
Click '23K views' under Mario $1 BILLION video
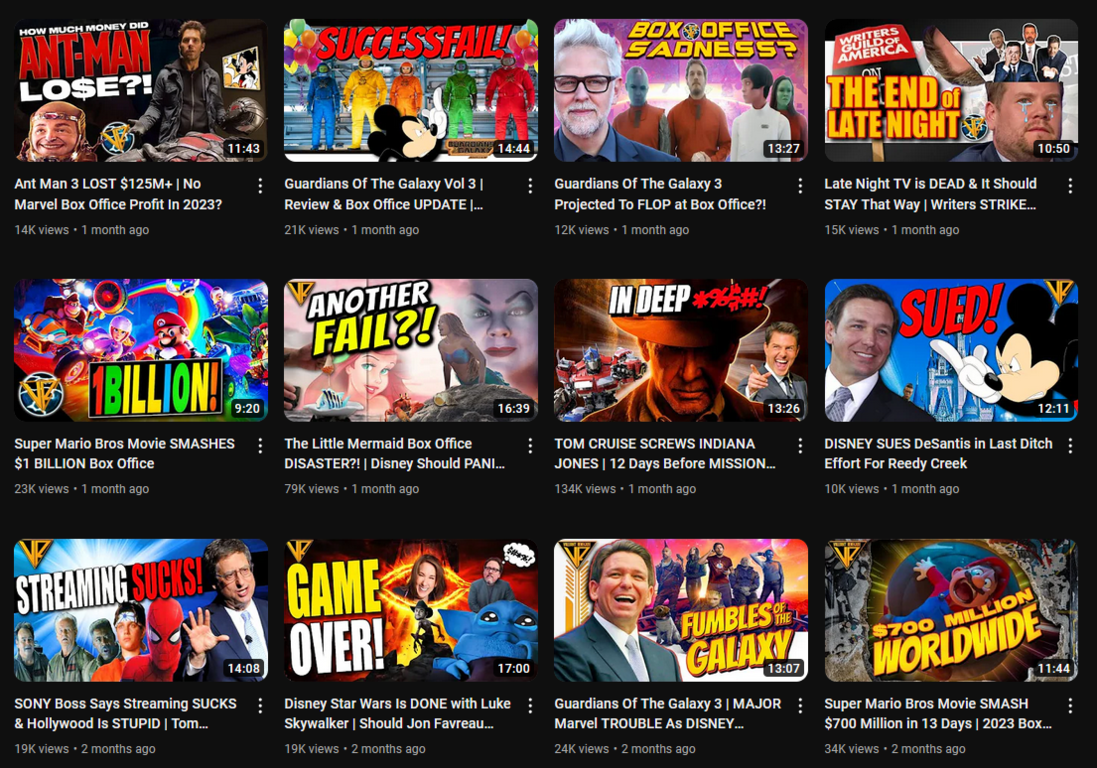point(41,489)
